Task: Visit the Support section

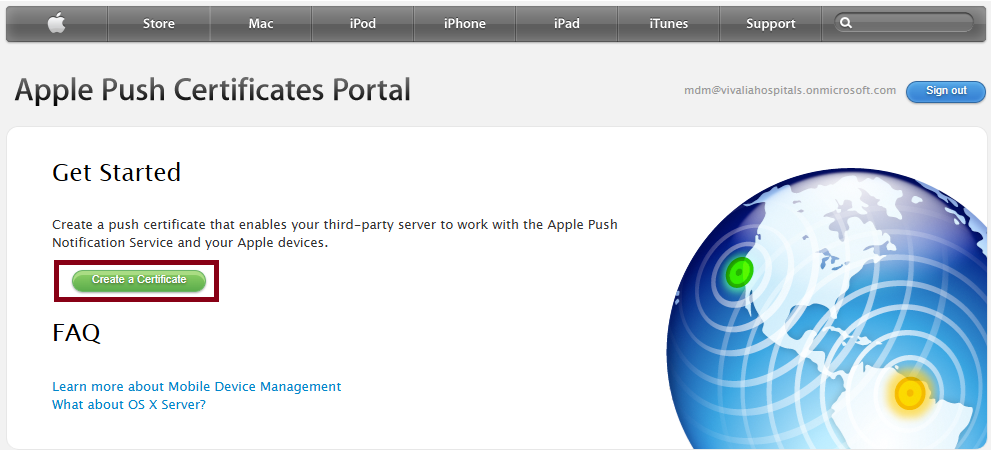Action: point(770,24)
